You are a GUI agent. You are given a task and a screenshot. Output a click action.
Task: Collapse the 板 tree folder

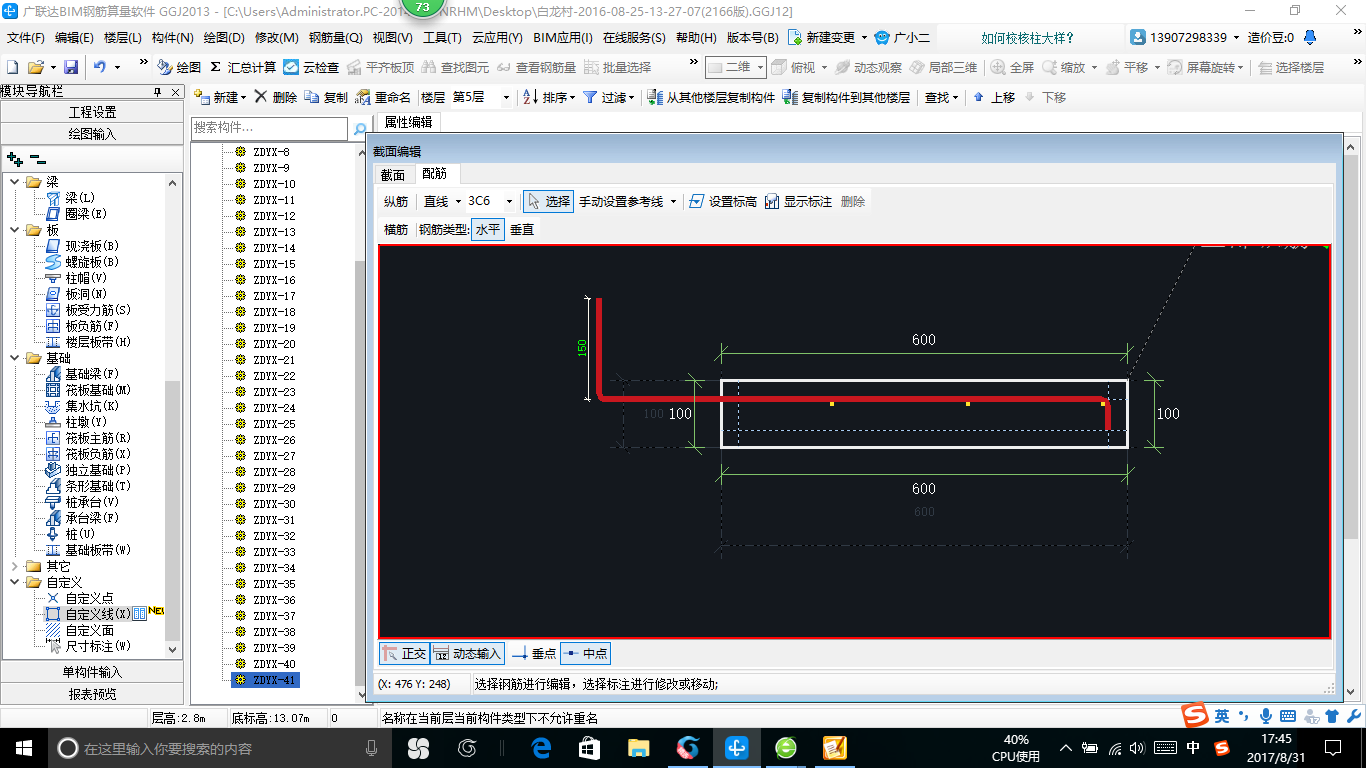pyautogui.click(x=15, y=230)
